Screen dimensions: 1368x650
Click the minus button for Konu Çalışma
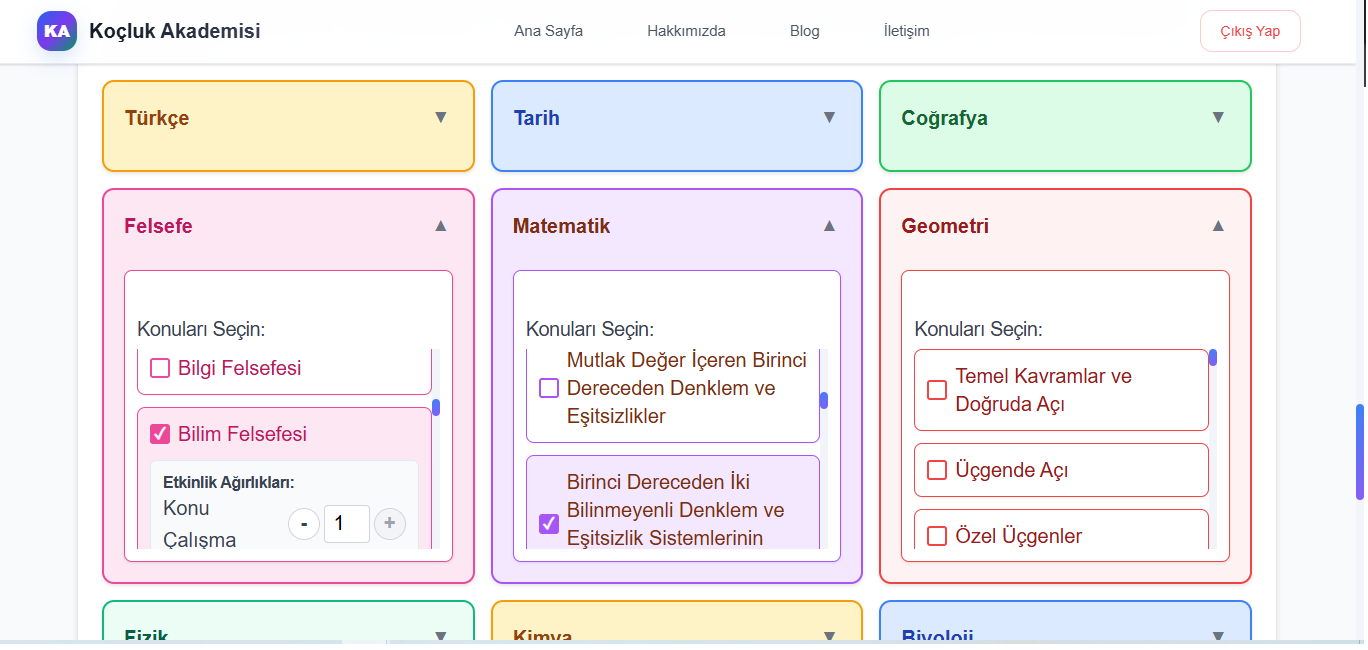click(304, 524)
